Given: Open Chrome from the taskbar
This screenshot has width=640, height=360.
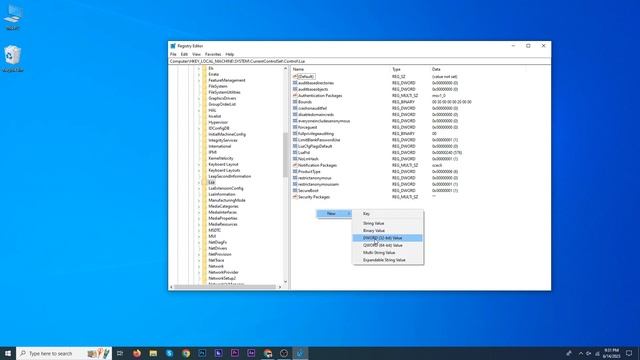Looking at the screenshot, I should 186,353.
